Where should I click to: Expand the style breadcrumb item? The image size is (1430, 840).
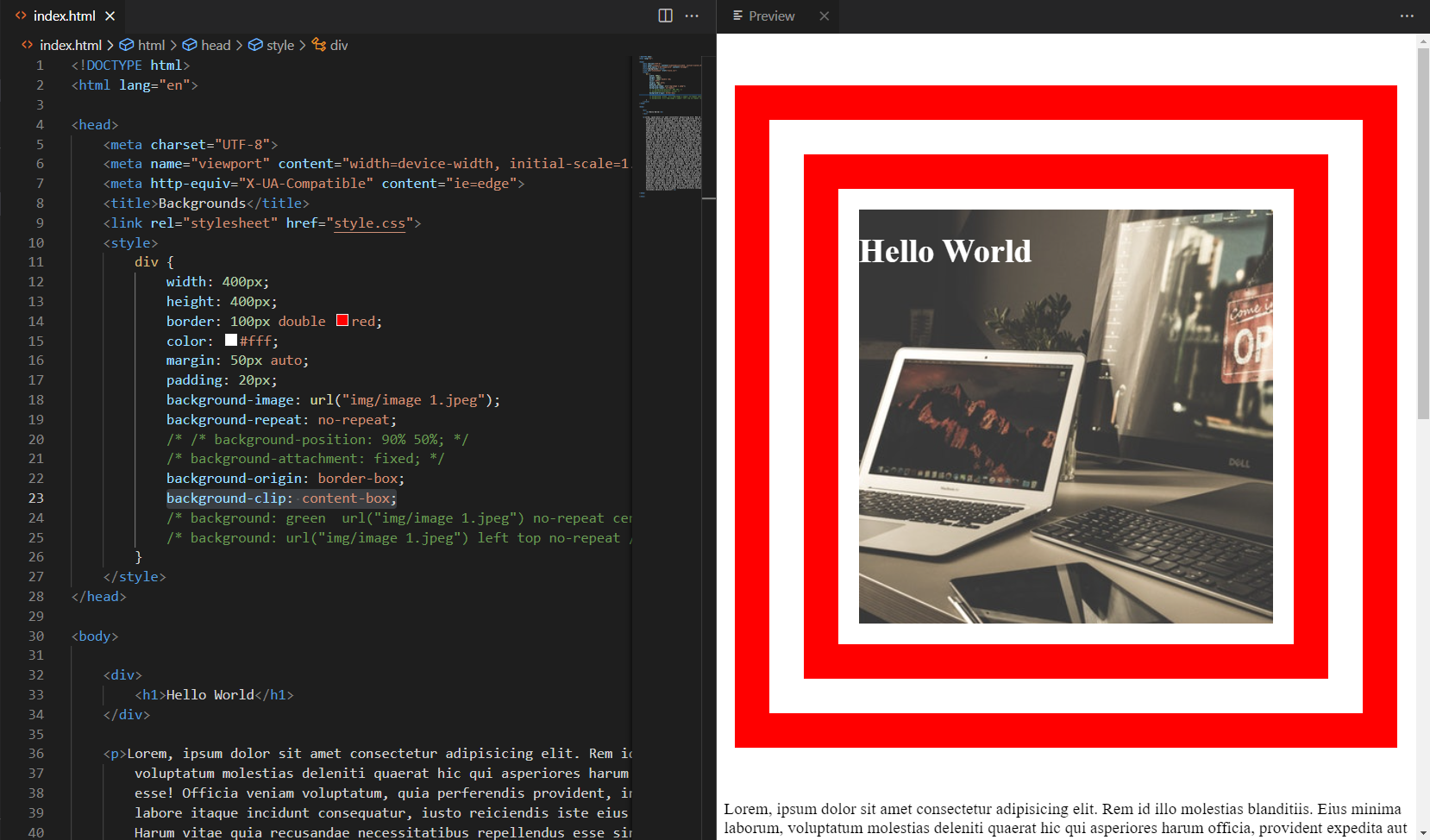tap(279, 45)
